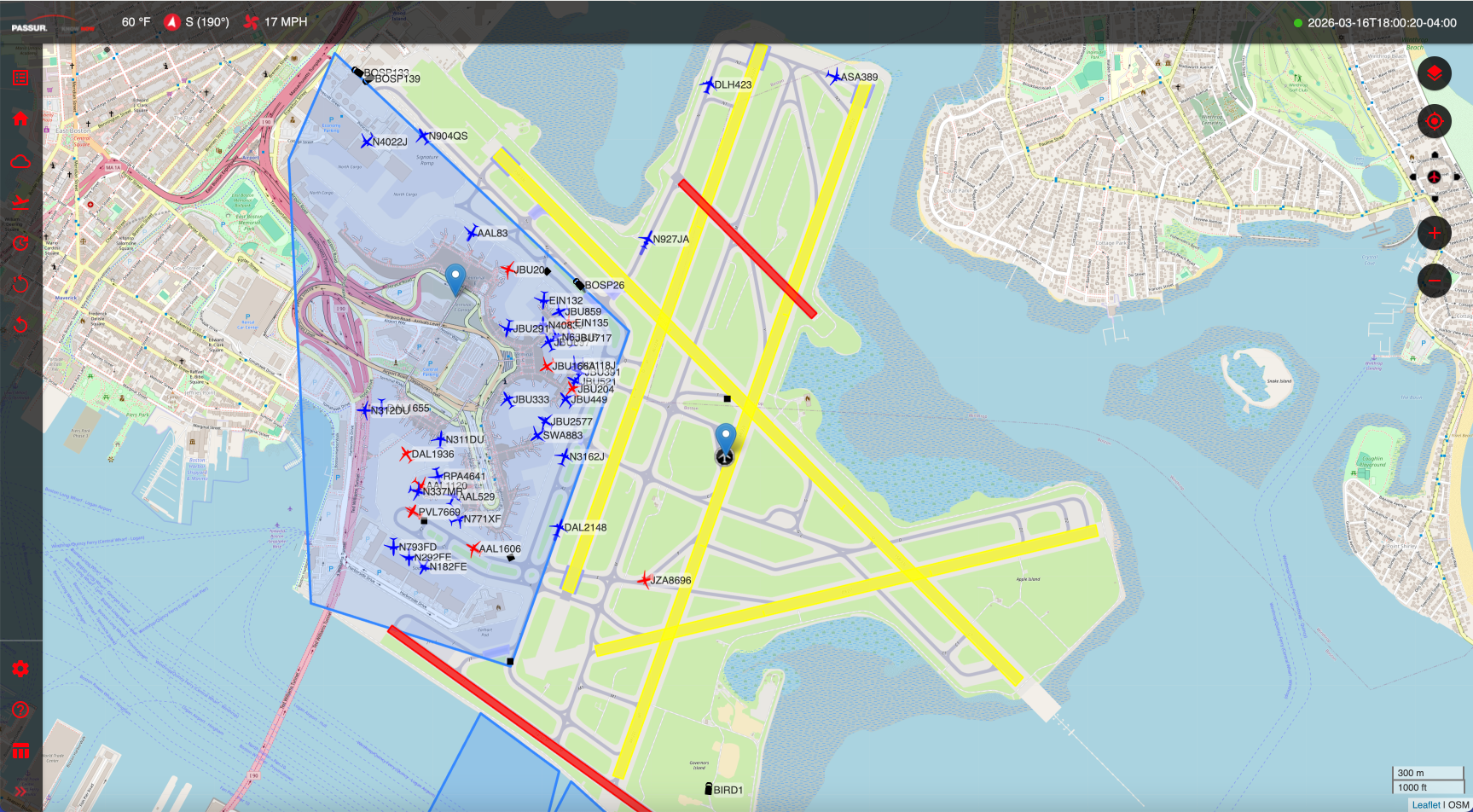Click the Leaflet attribution link

1425,804
